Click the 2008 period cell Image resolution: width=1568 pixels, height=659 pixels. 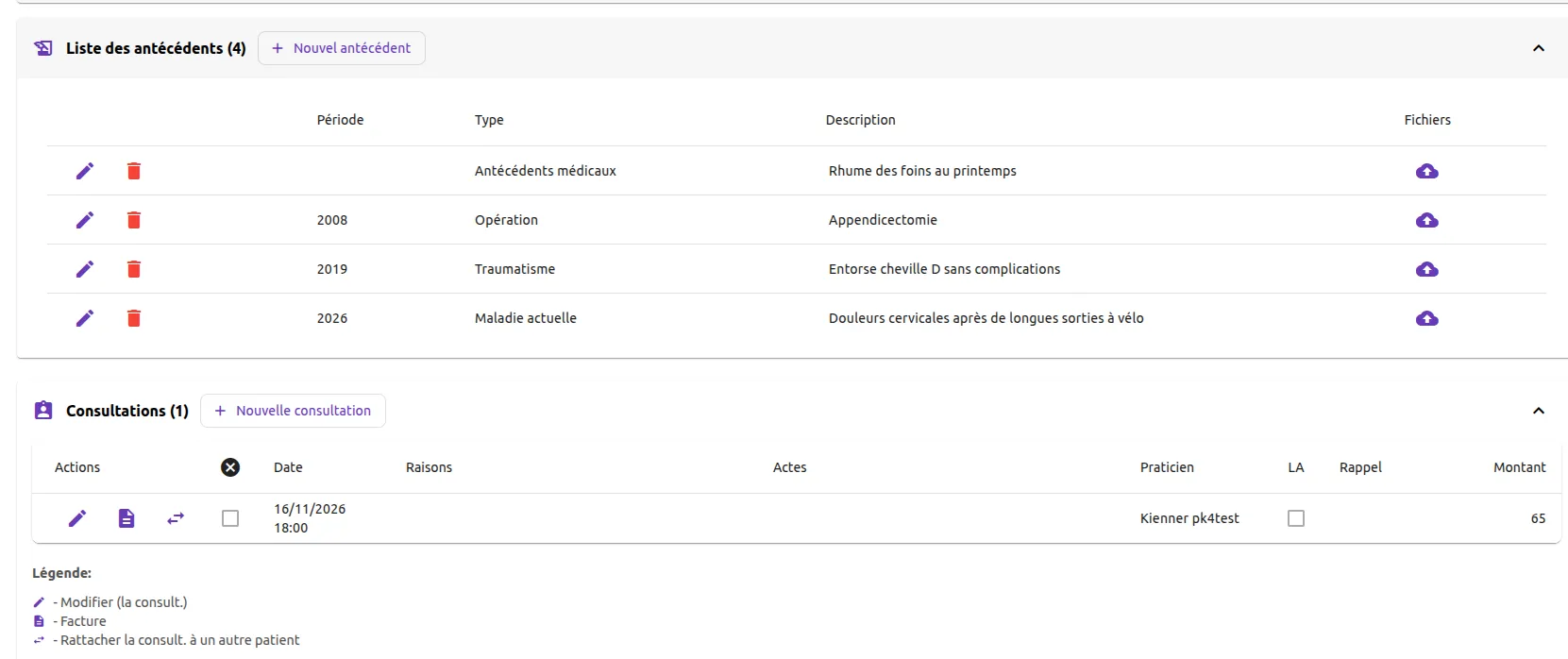coord(332,220)
